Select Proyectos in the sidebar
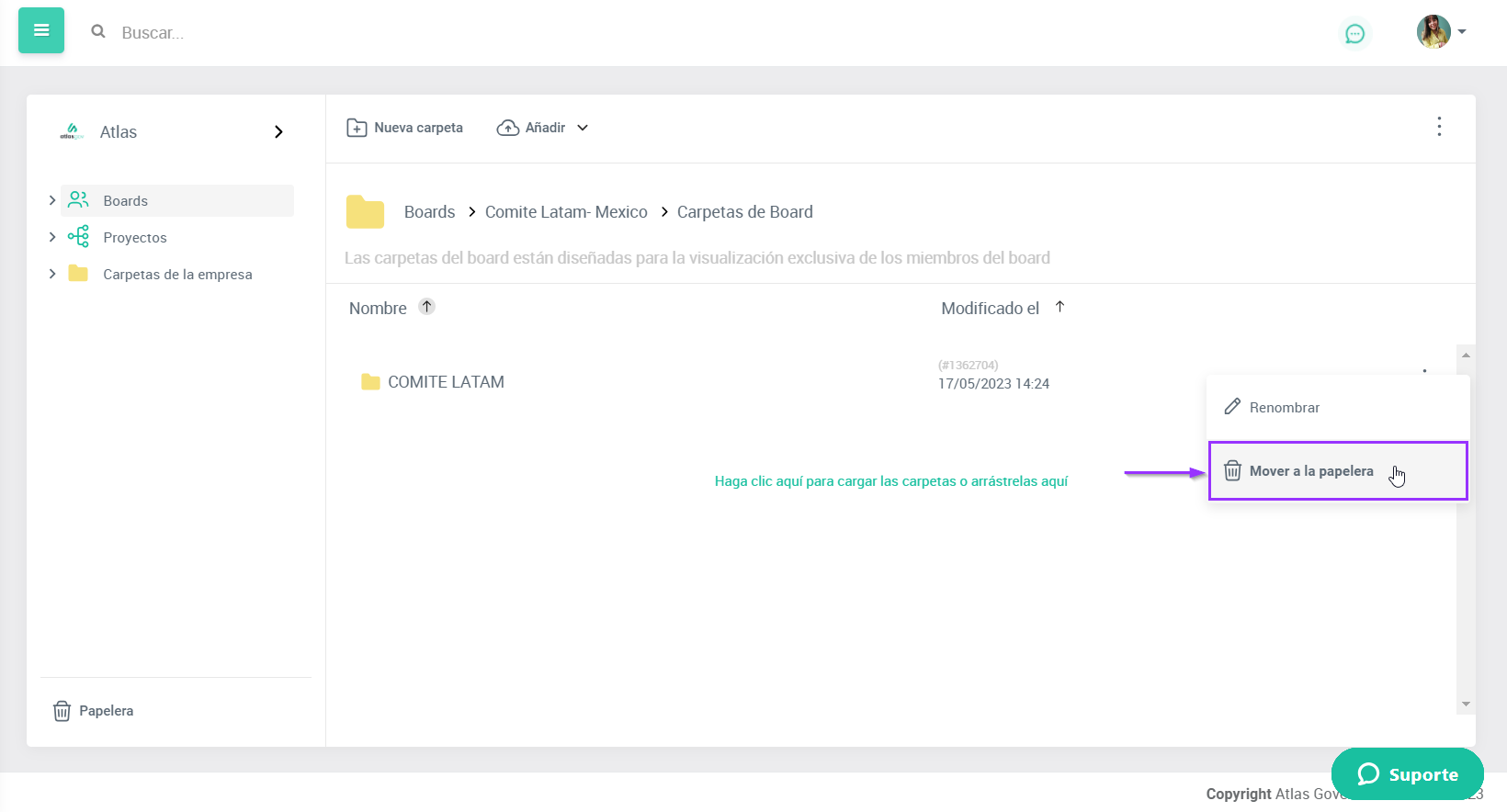This screenshot has height=812, width=1507. click(135, 238)
